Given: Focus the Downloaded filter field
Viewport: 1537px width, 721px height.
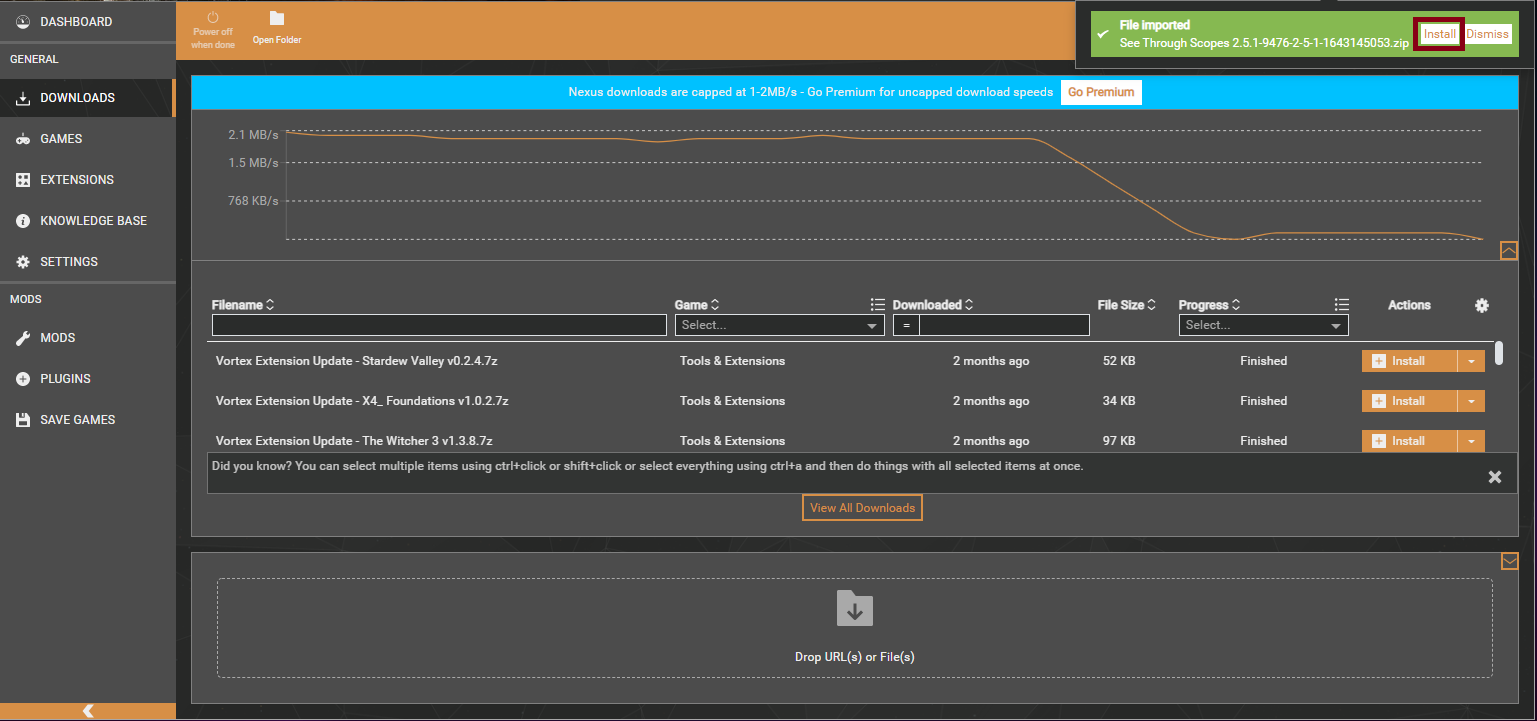Looking at the screenshot, I should tap(1005, 325).
